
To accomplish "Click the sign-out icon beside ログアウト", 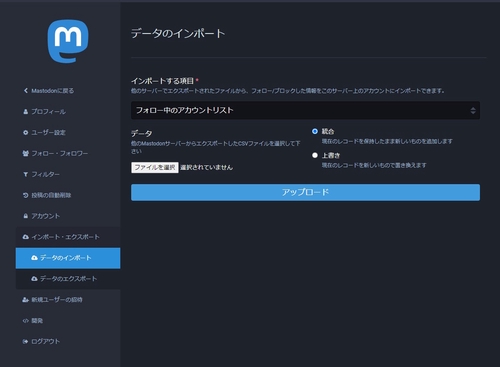I will click(x=26, y=341).
